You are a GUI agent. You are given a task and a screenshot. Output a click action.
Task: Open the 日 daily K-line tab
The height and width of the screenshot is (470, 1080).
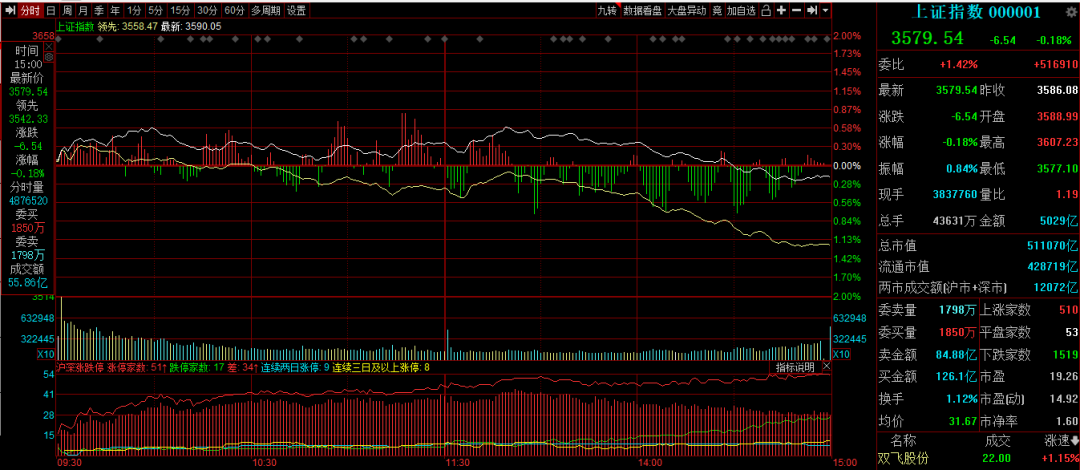pyautogui.click(x=51, y=10)
